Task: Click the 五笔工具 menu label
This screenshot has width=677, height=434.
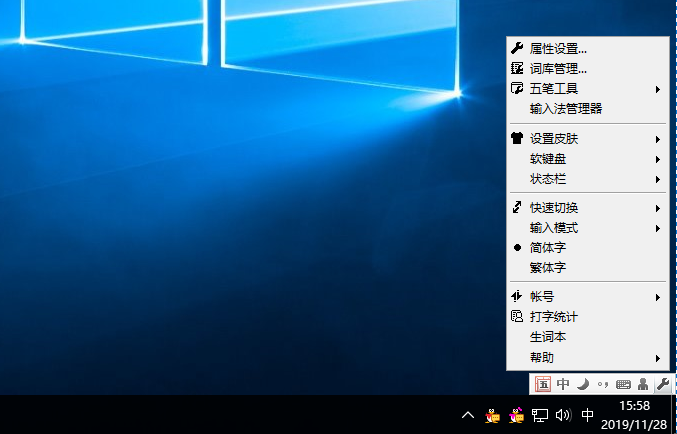Action: pyautogui.click(x=554, y=89)
